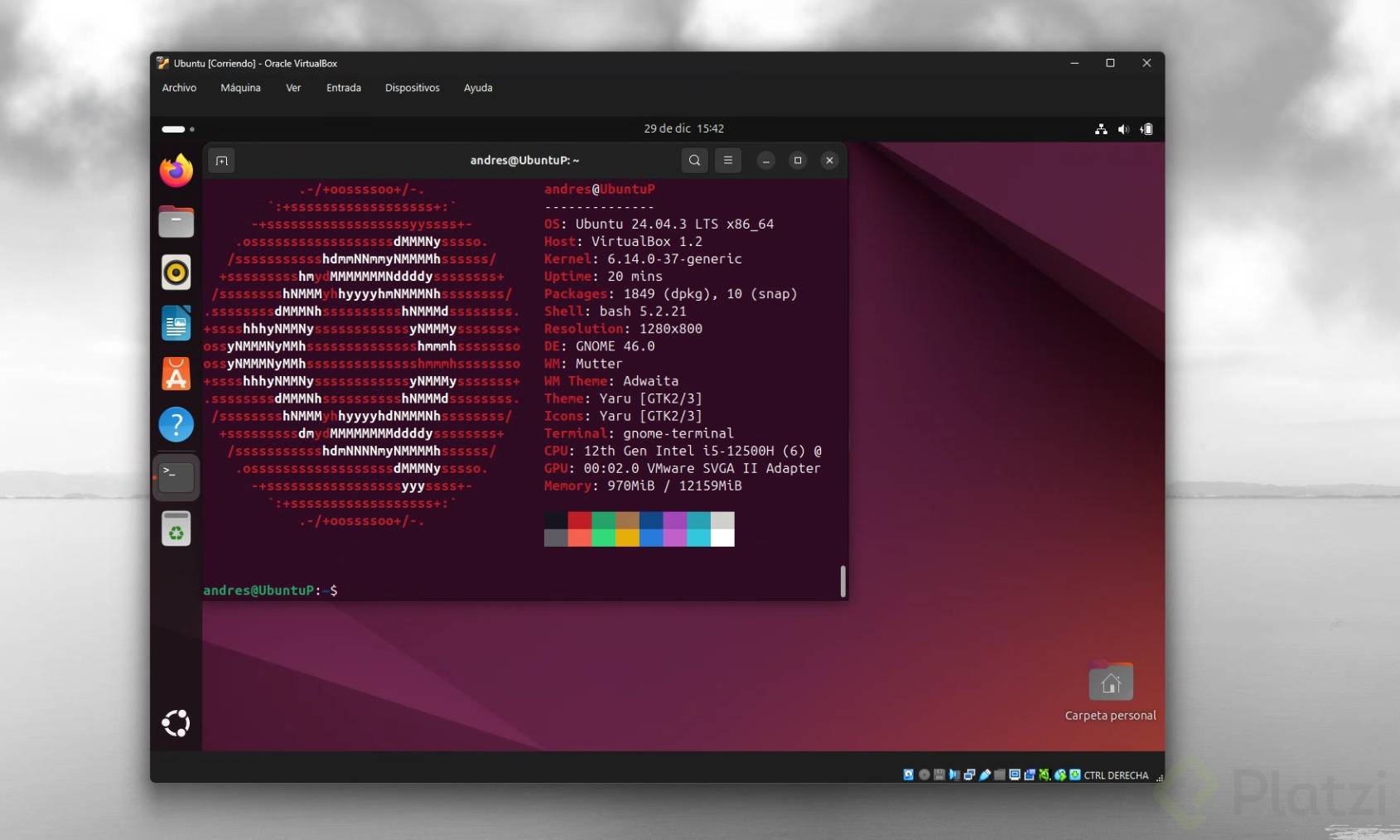Click the green keyboard capture arrow indicator
Viewport: 1400px width, 840px height.
1074,775
